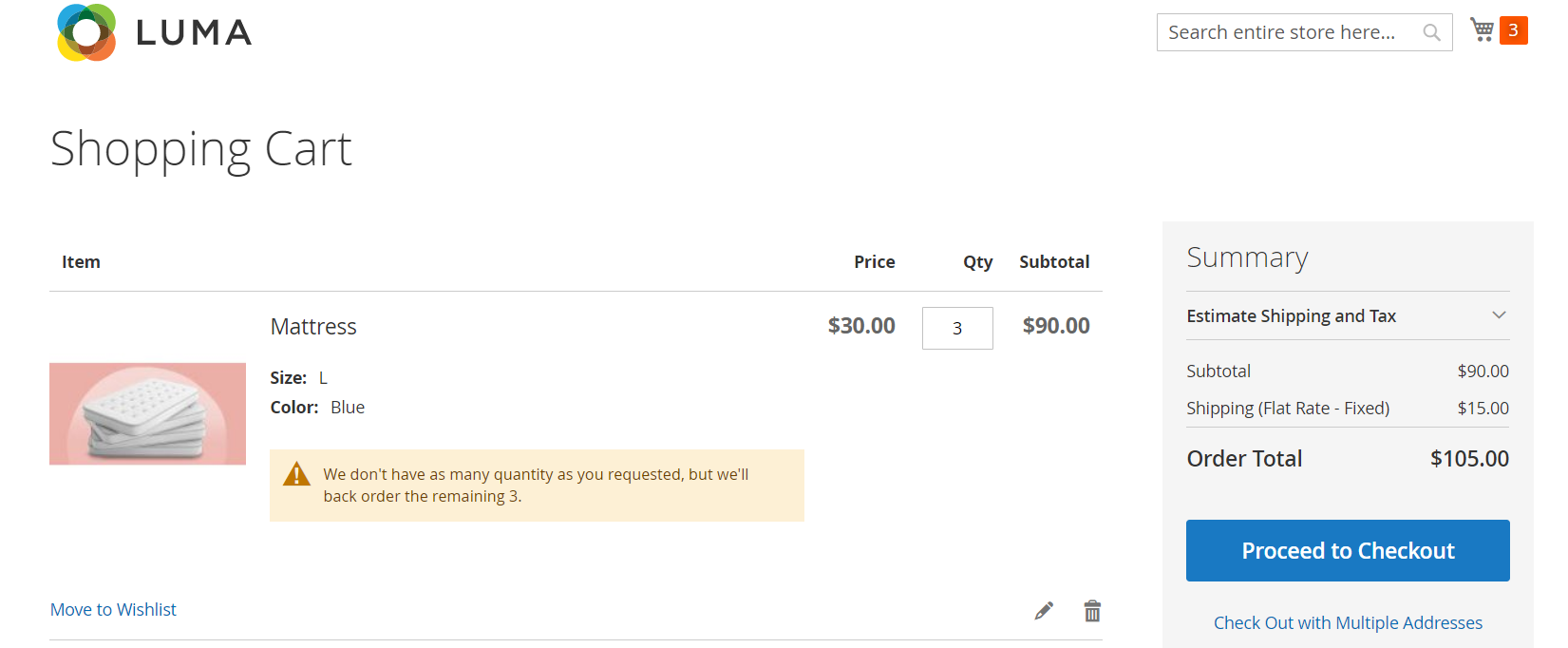Open the Mattress product thumbnail image
Viewport: 1568px width, 648px height.
pos(147,413)
